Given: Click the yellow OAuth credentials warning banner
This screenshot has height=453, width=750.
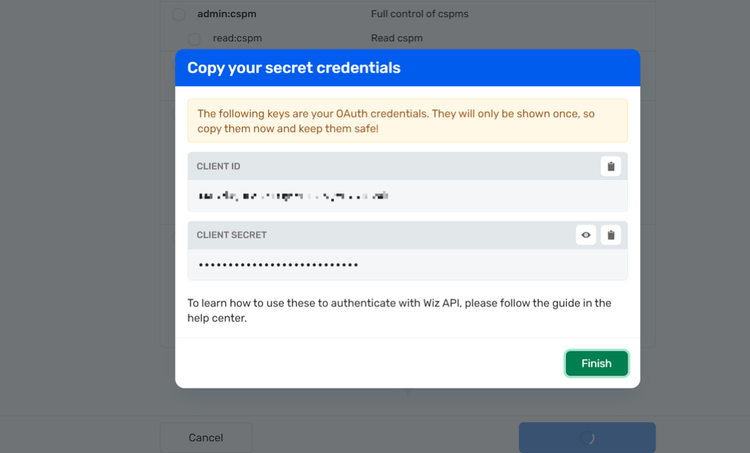Looking at the screenshot, I should pos(407,121).
